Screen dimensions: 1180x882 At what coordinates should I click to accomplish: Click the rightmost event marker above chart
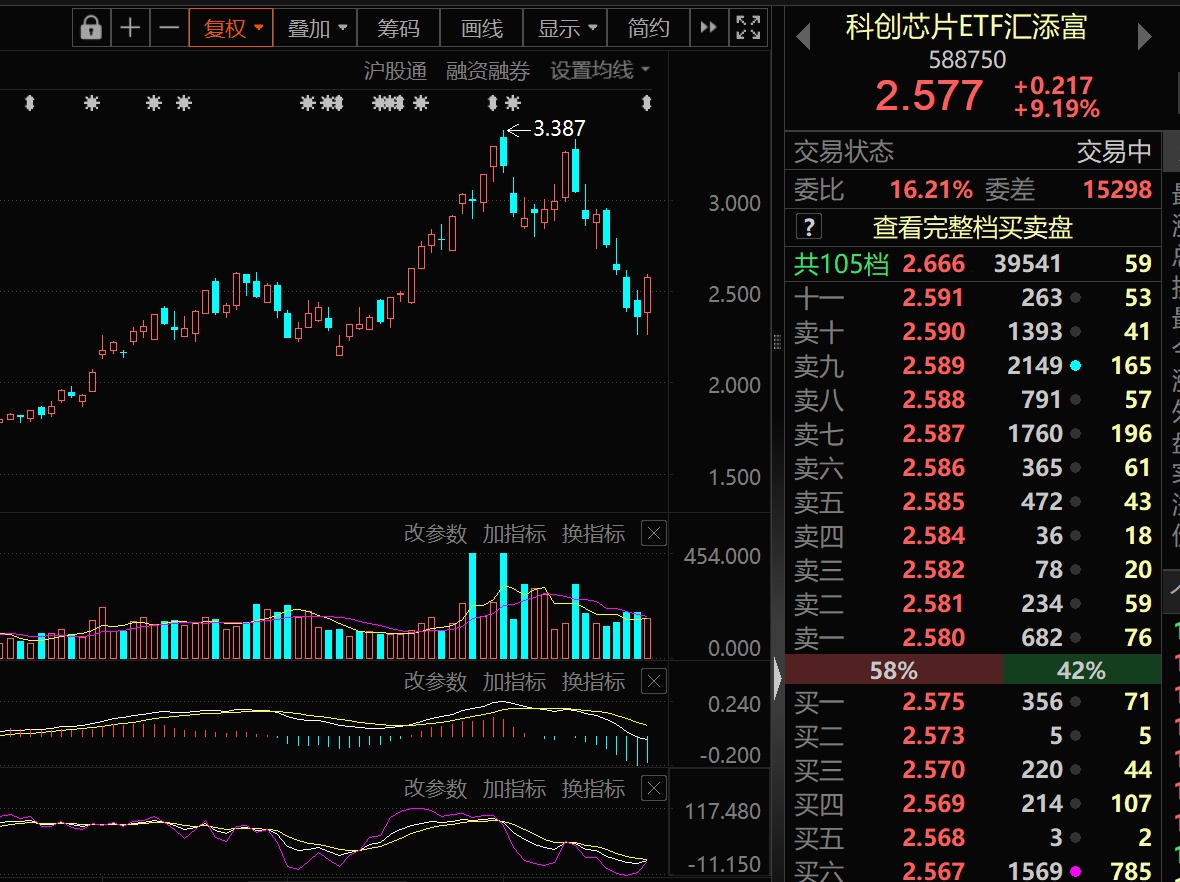(x=646, y=103)
